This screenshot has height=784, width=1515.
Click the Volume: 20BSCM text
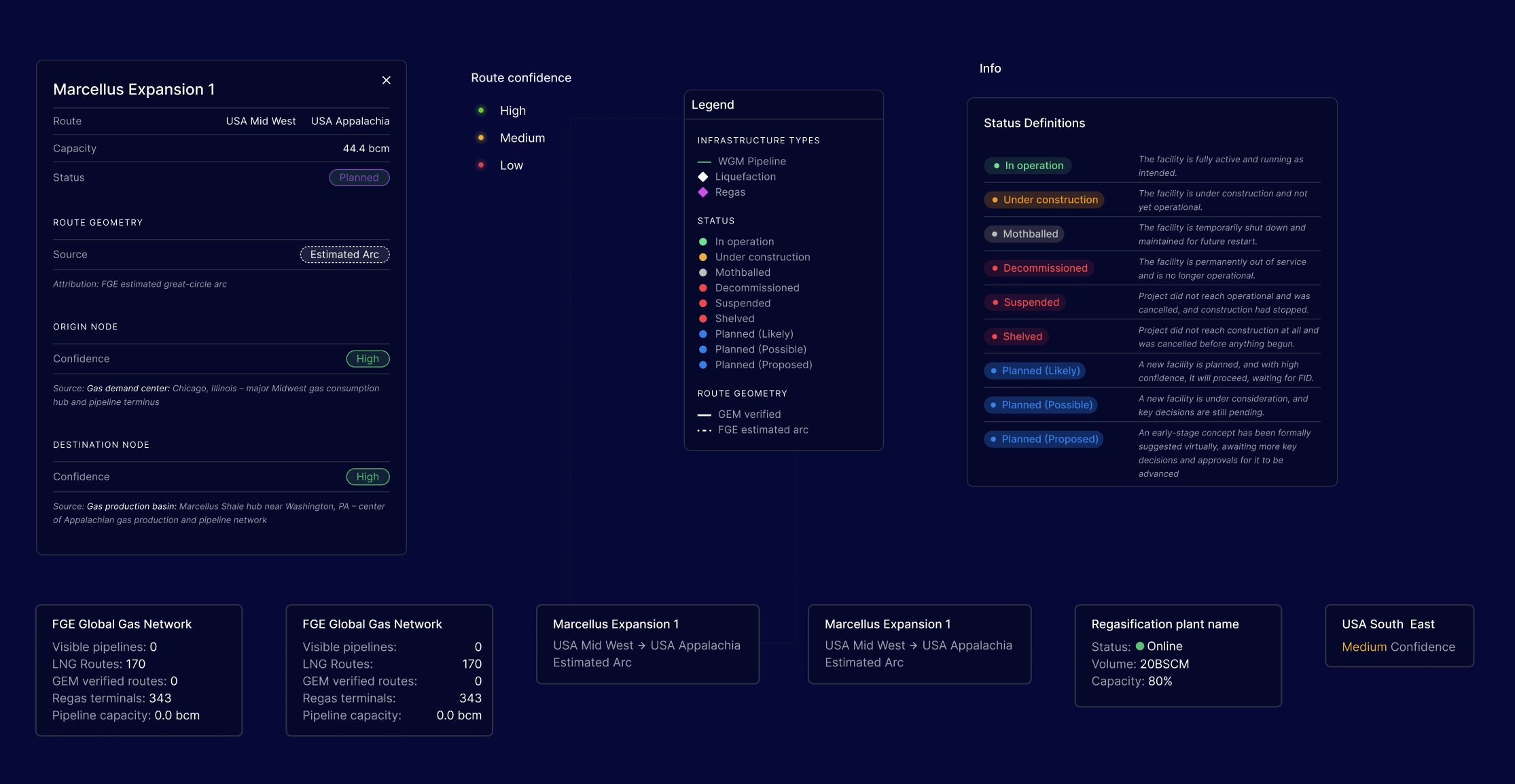point(1140,664)
